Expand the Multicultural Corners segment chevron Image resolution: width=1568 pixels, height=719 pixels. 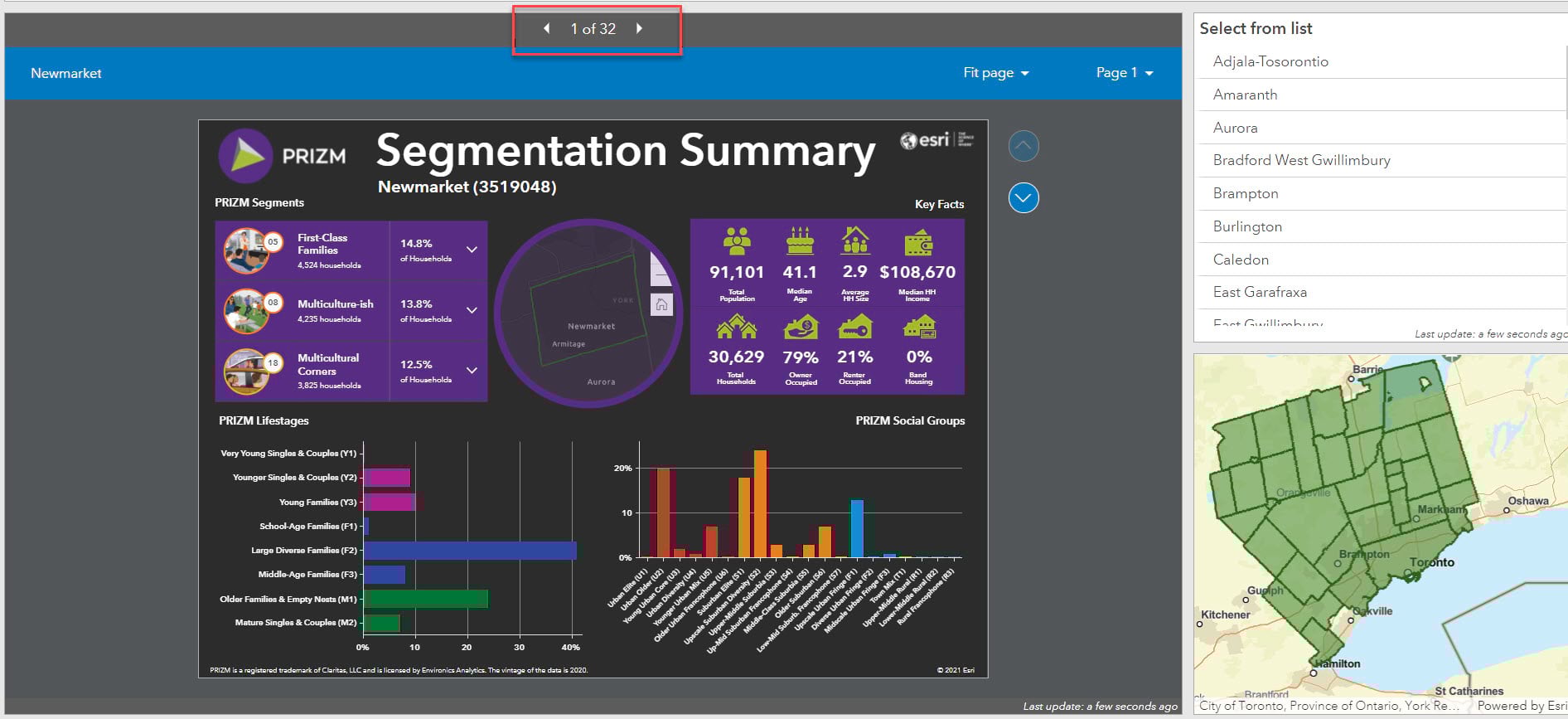point(472,371)
